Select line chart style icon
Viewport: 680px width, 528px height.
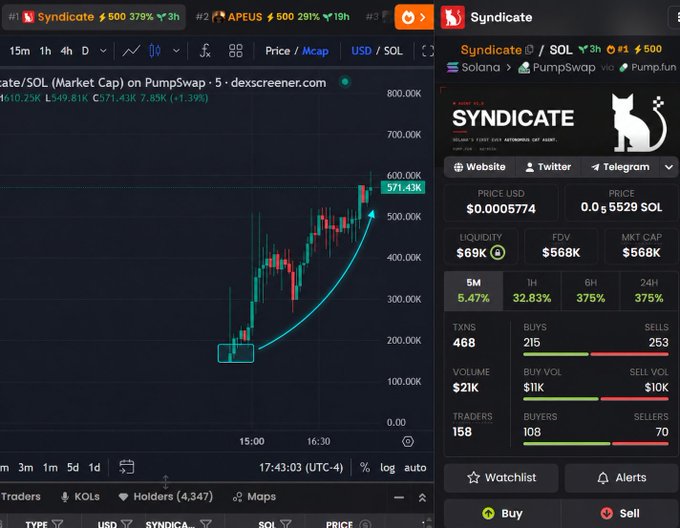131,51
